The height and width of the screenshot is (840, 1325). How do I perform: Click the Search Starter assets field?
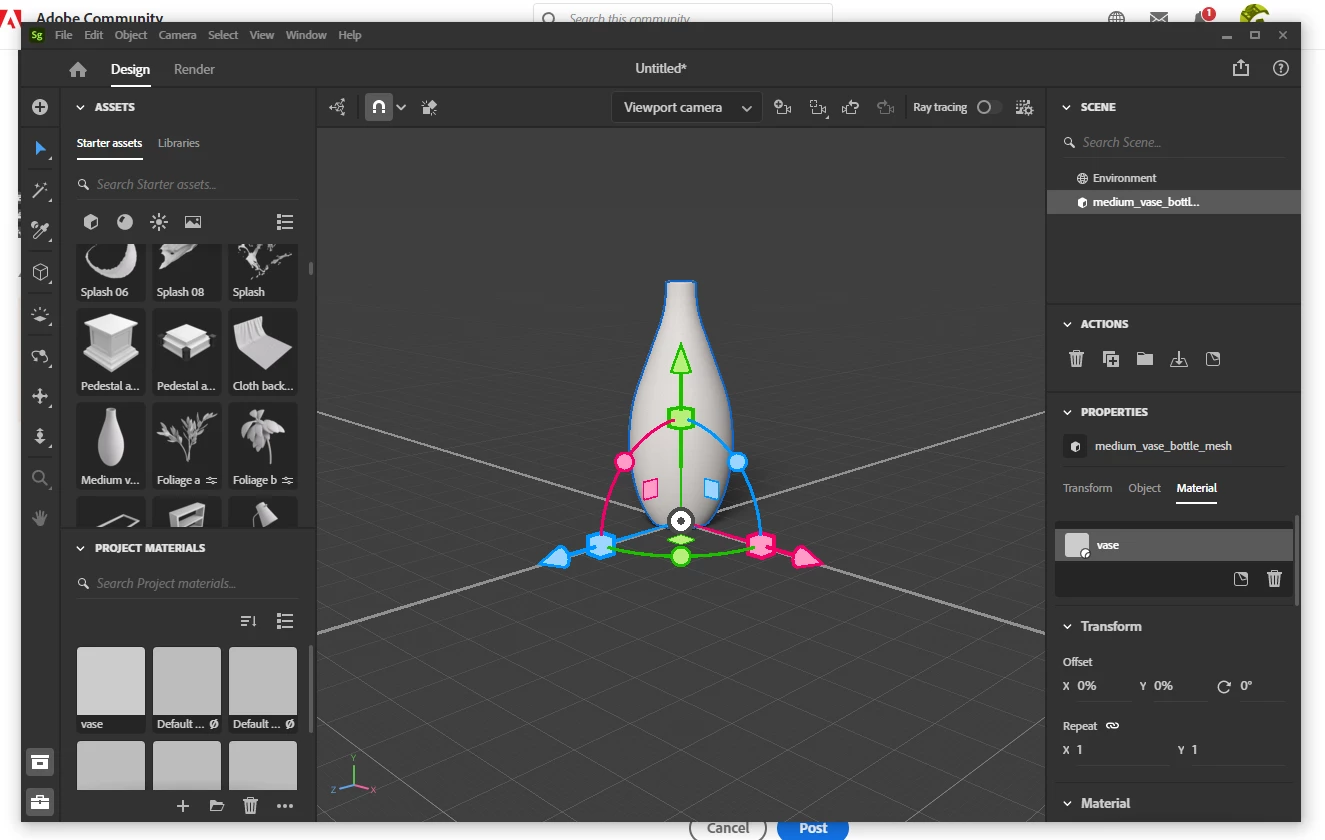click(185, 185)
